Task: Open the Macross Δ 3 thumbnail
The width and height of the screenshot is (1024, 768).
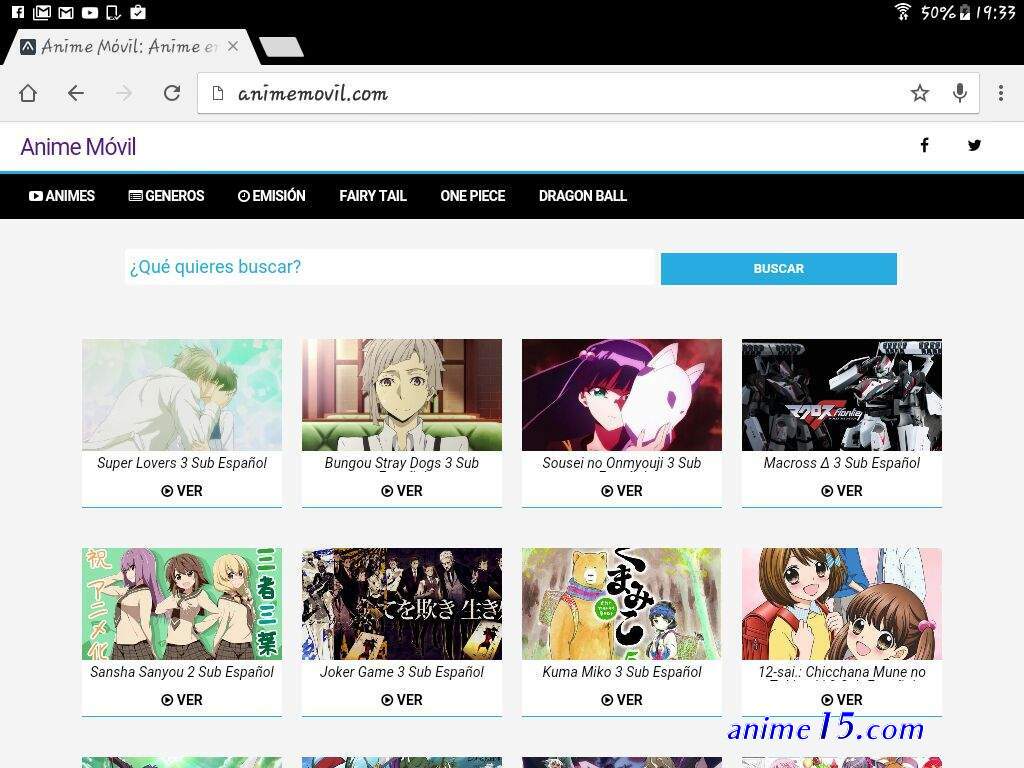Action: [x=842, y=394]
